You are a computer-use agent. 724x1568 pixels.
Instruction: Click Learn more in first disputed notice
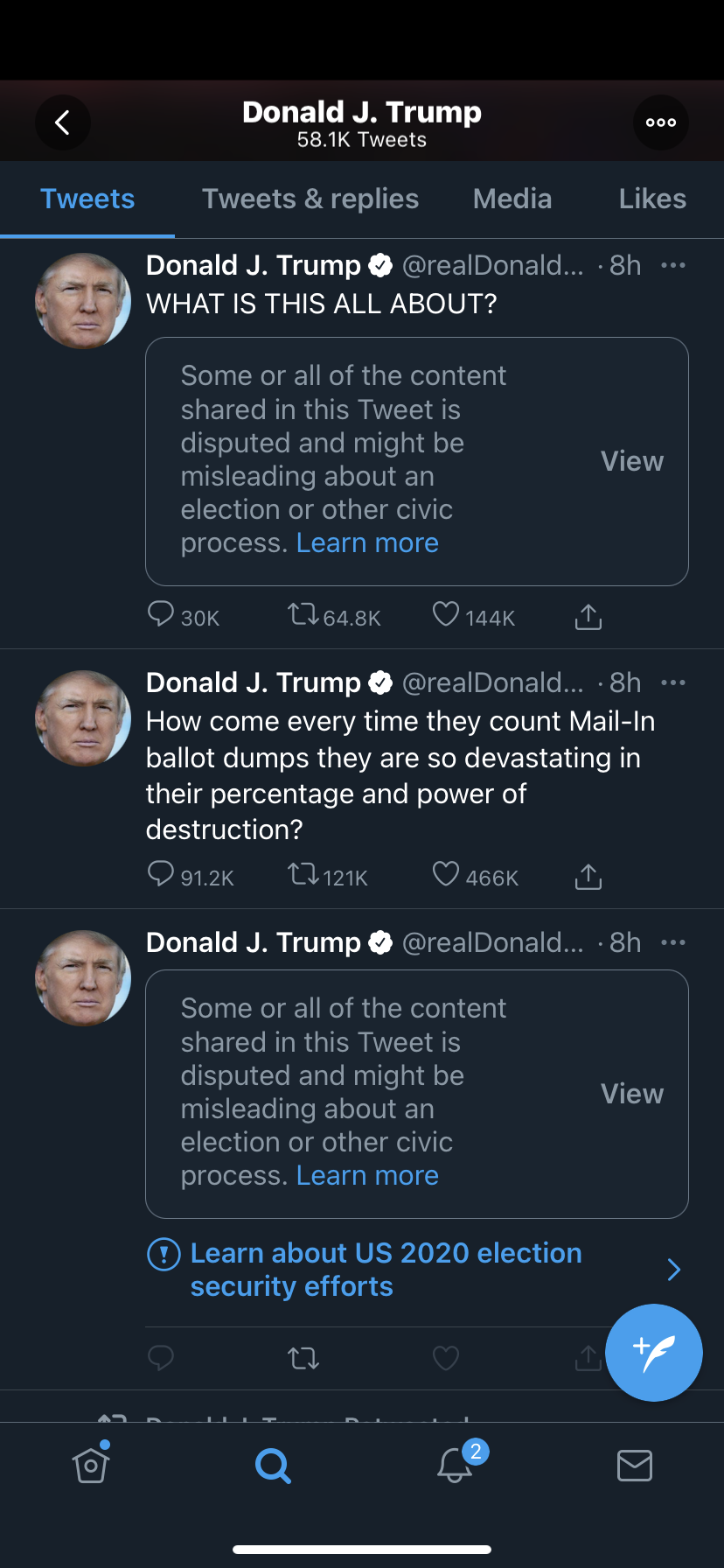(367, 543)
